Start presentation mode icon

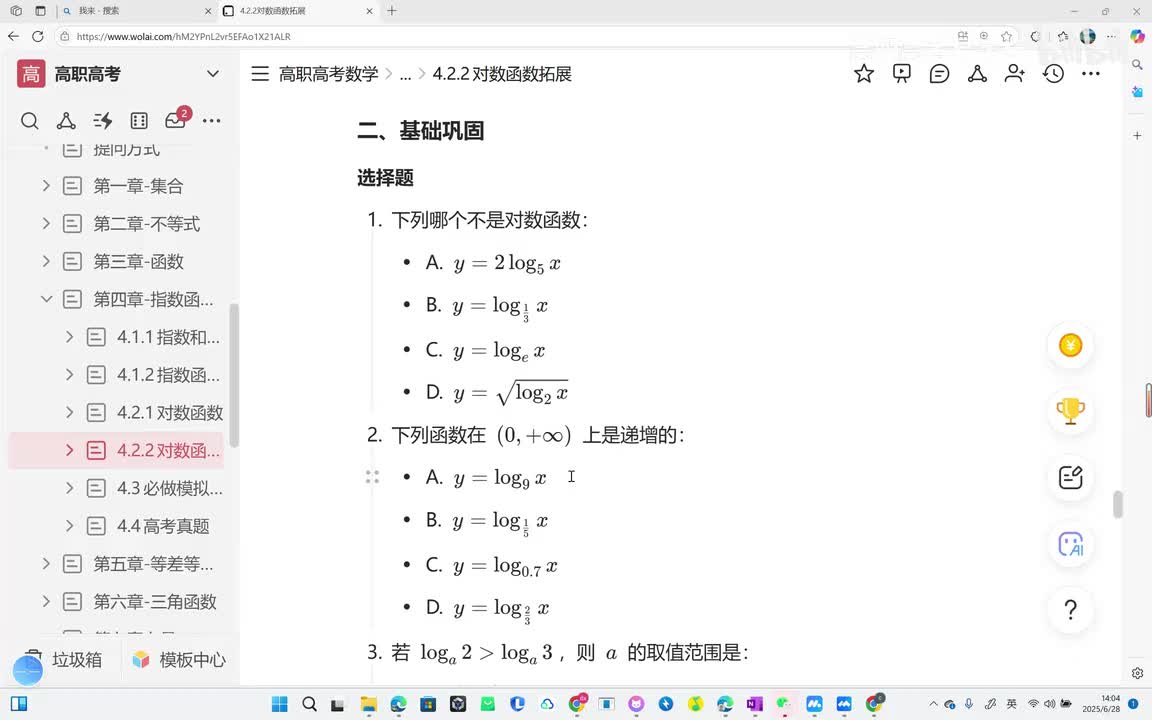click(x=901, y=73)
